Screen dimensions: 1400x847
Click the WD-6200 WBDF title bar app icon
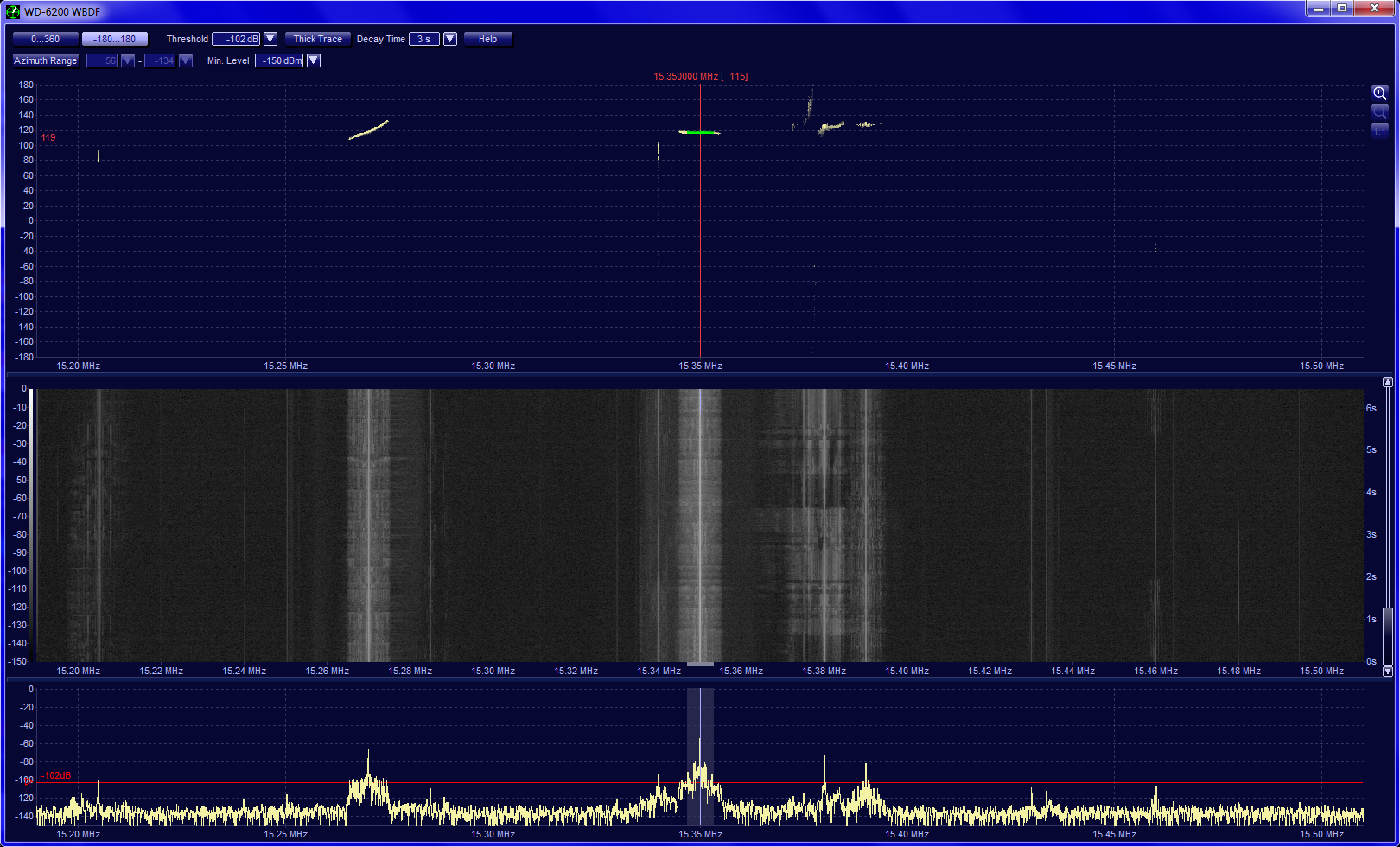(13, 11)
